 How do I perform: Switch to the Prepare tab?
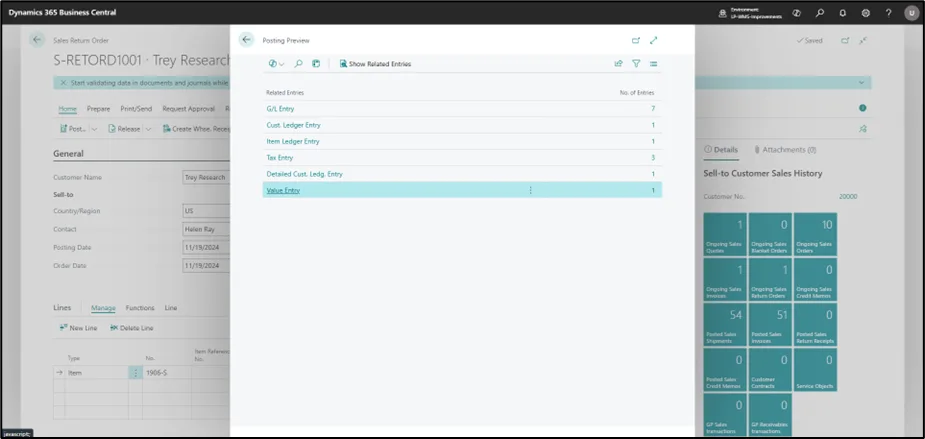tap(99, 109)
